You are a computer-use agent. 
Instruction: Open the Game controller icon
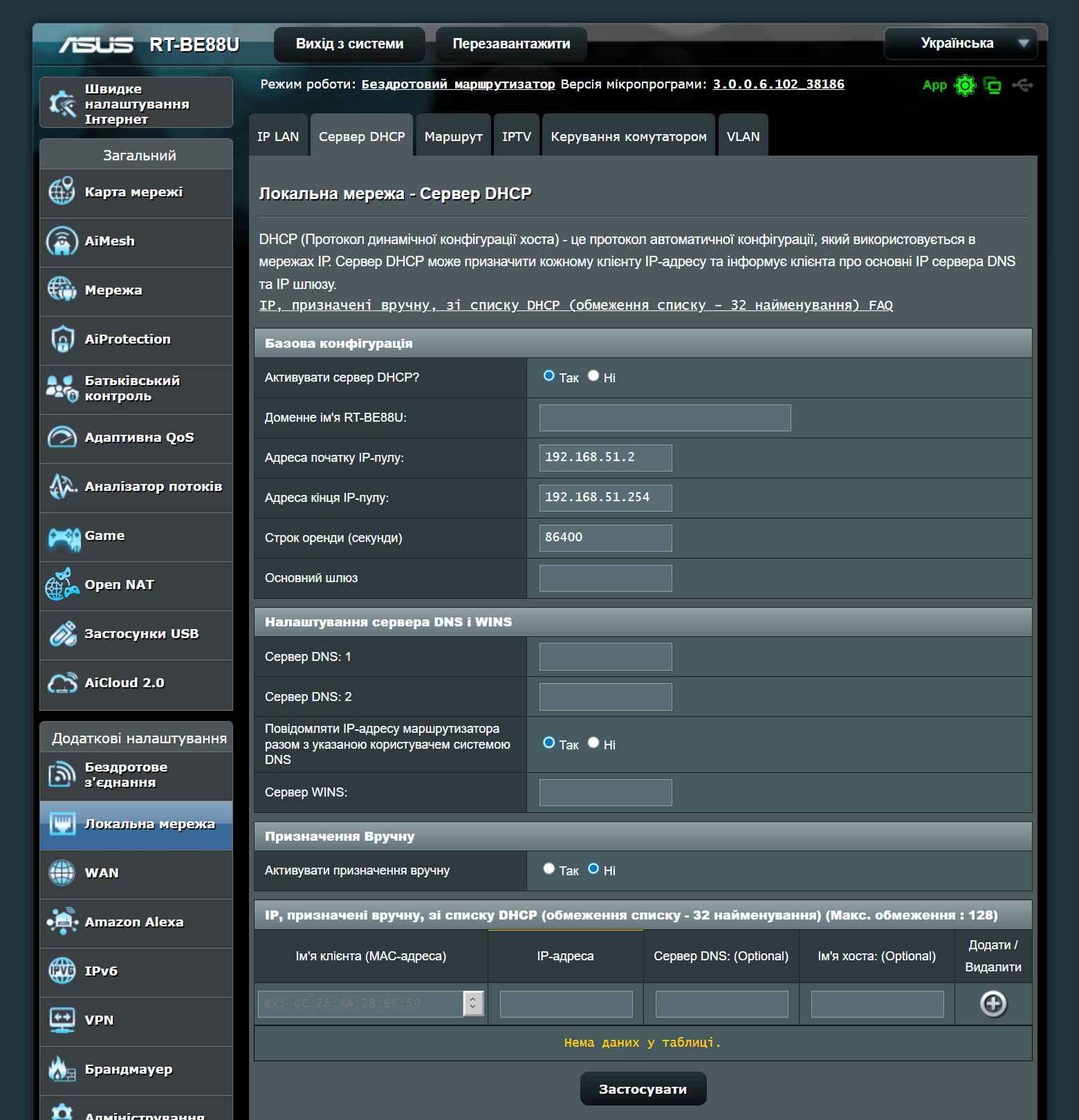pos(64,537)
